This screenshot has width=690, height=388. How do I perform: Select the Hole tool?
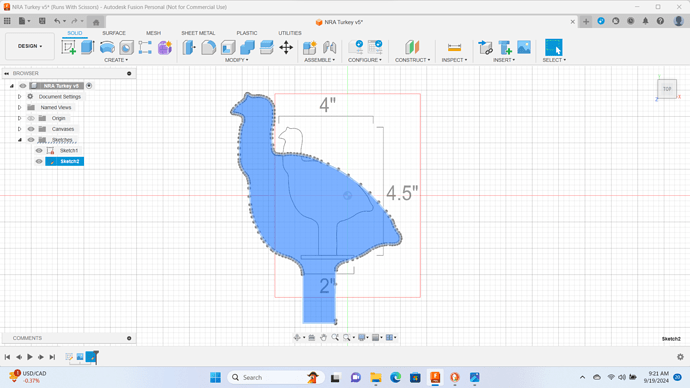pyautogui.click(x=126, y=47)
